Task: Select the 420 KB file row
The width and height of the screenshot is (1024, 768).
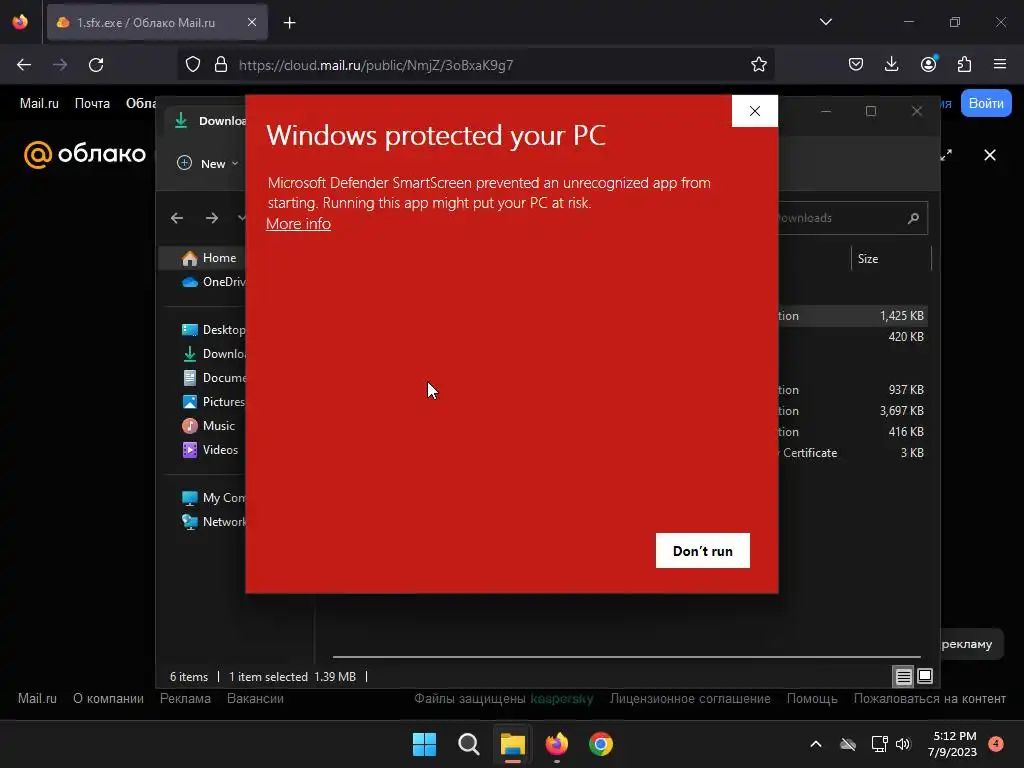Action: 852,336
